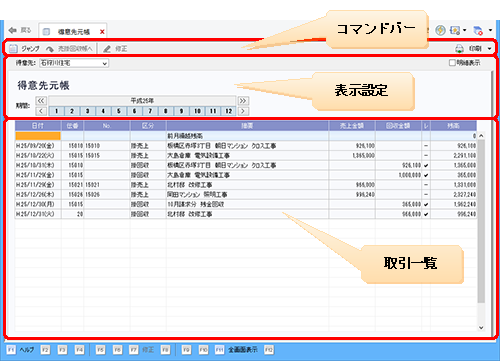Click the orange date cell in the first row
The image size is (500, 361).
(38, 136)
